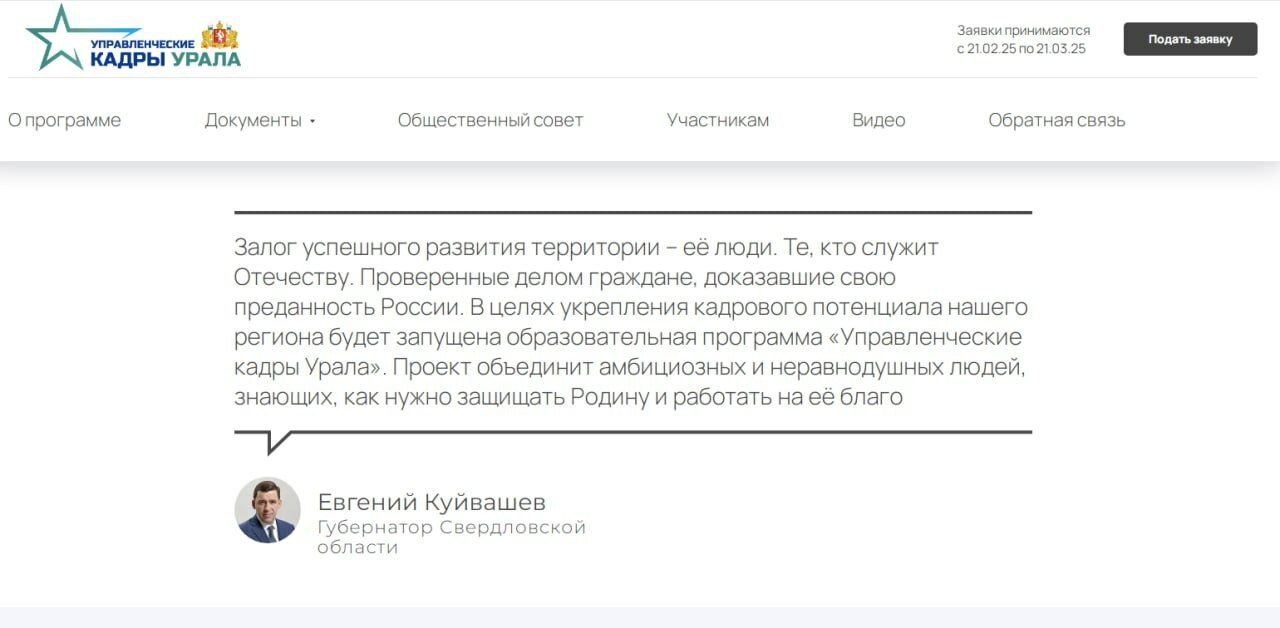Open the Участникам page
This screenshot has width=1280, height=628.
[x=718, y=120]
